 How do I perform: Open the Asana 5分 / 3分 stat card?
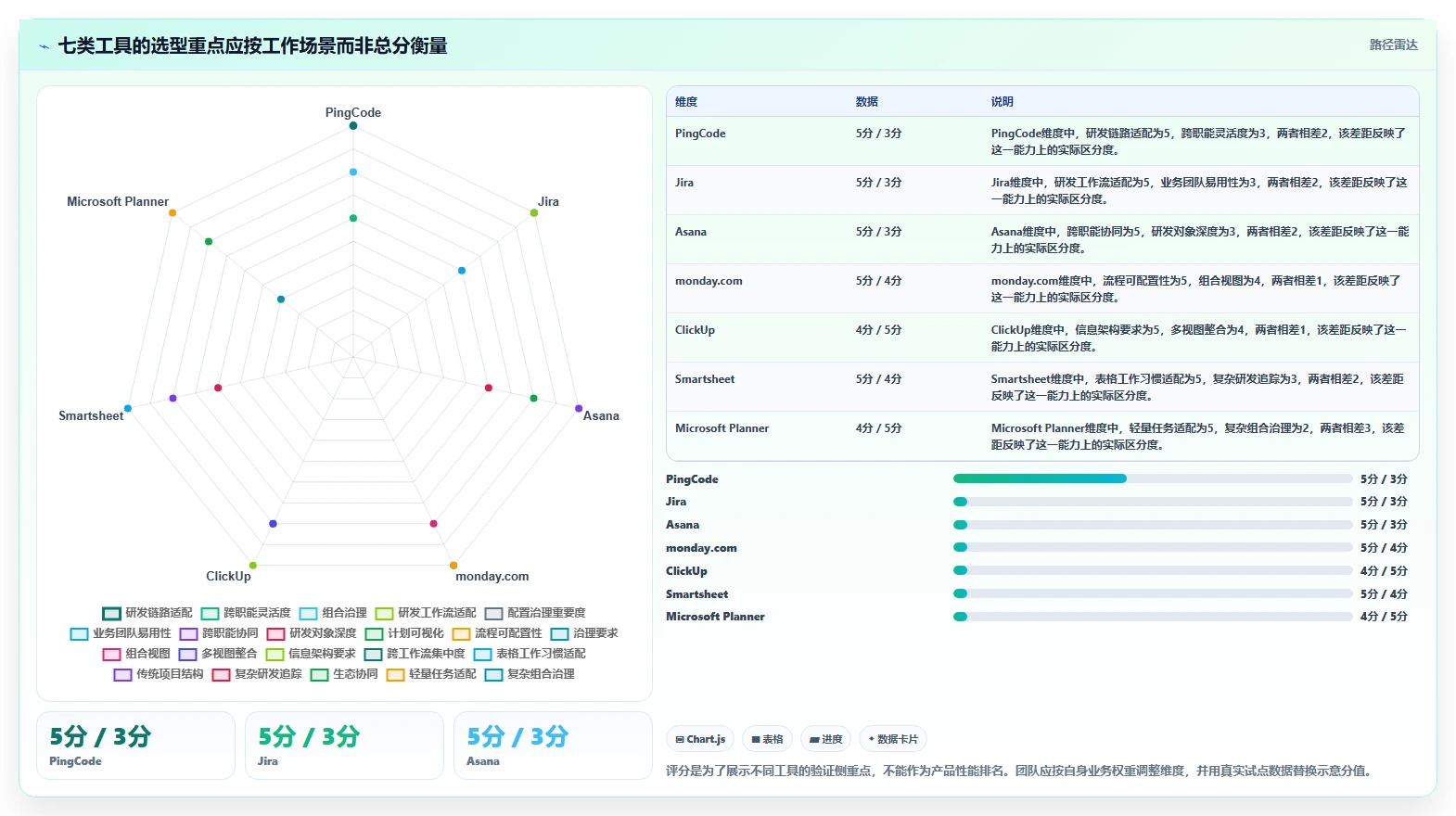[x=553, y=746]
